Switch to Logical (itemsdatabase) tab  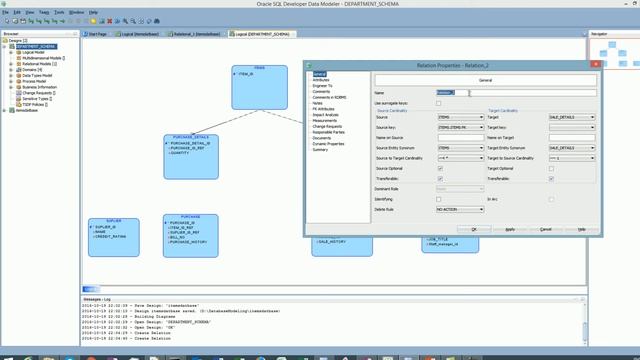(x=137, y=34)
